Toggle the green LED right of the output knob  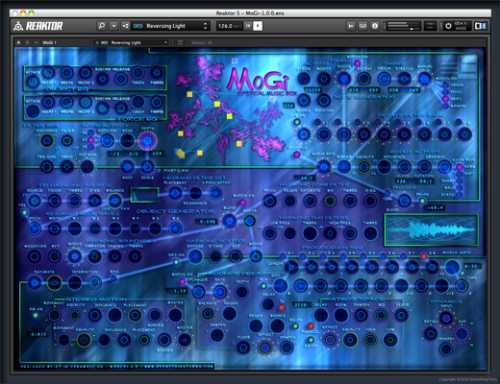422,201
